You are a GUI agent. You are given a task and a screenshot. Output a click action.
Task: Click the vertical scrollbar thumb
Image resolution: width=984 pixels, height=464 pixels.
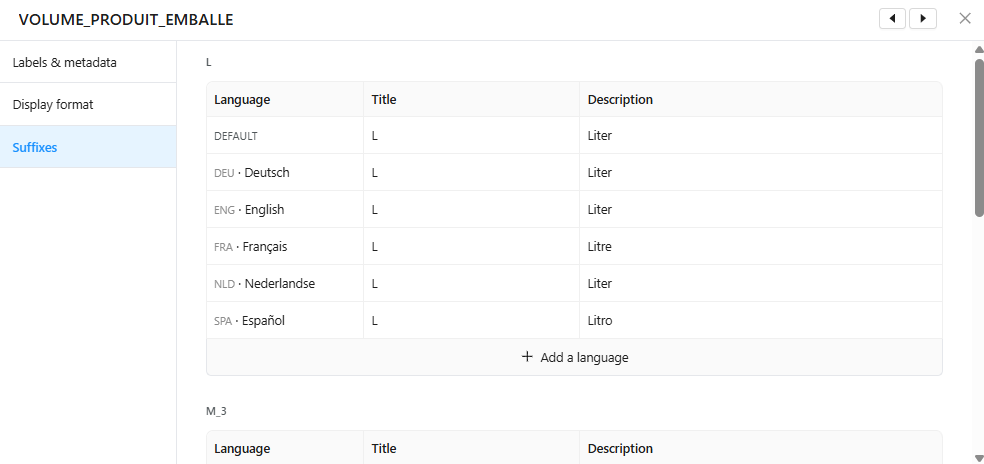click(x=978, y=138)
